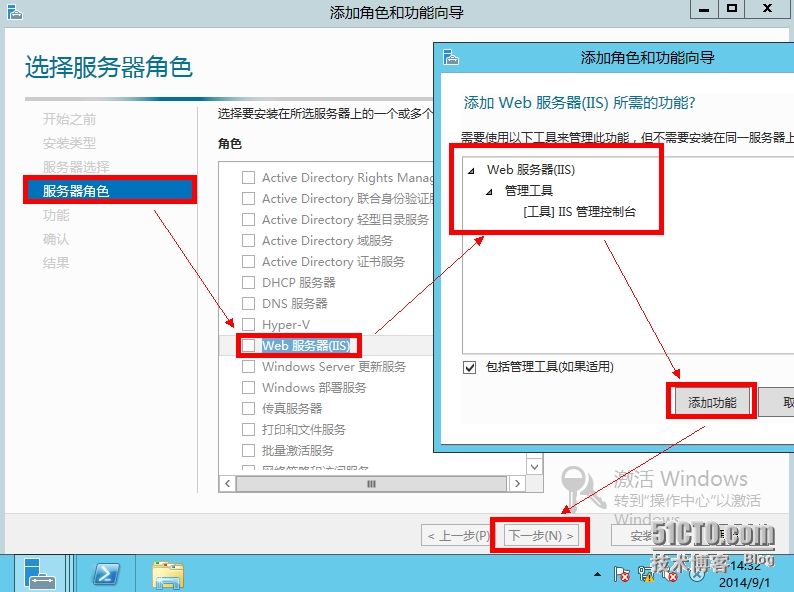794x592 pixels.
Task: Select Windows 部署服务 role text
Action: 314,387
